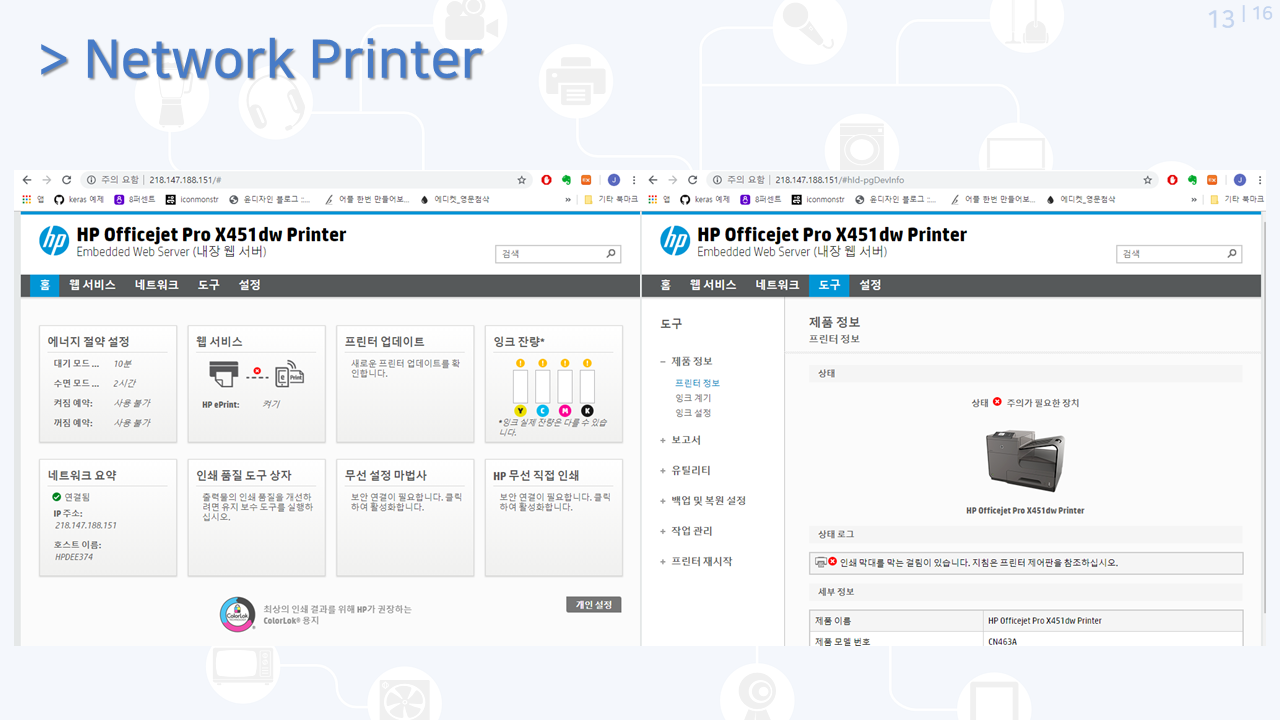Click the magenta M ink indicator
The image size is (1280, 720).
(565, 410)
